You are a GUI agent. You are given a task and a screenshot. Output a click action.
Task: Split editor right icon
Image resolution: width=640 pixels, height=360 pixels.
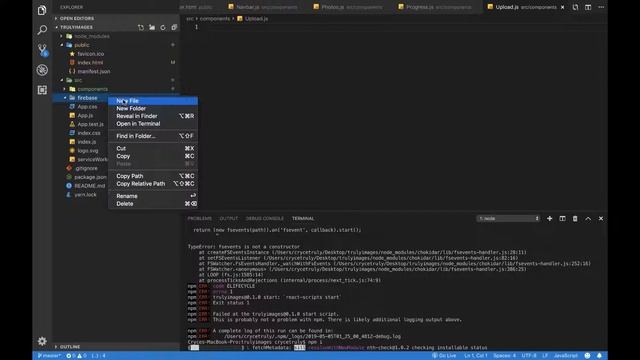pos(588,7)
